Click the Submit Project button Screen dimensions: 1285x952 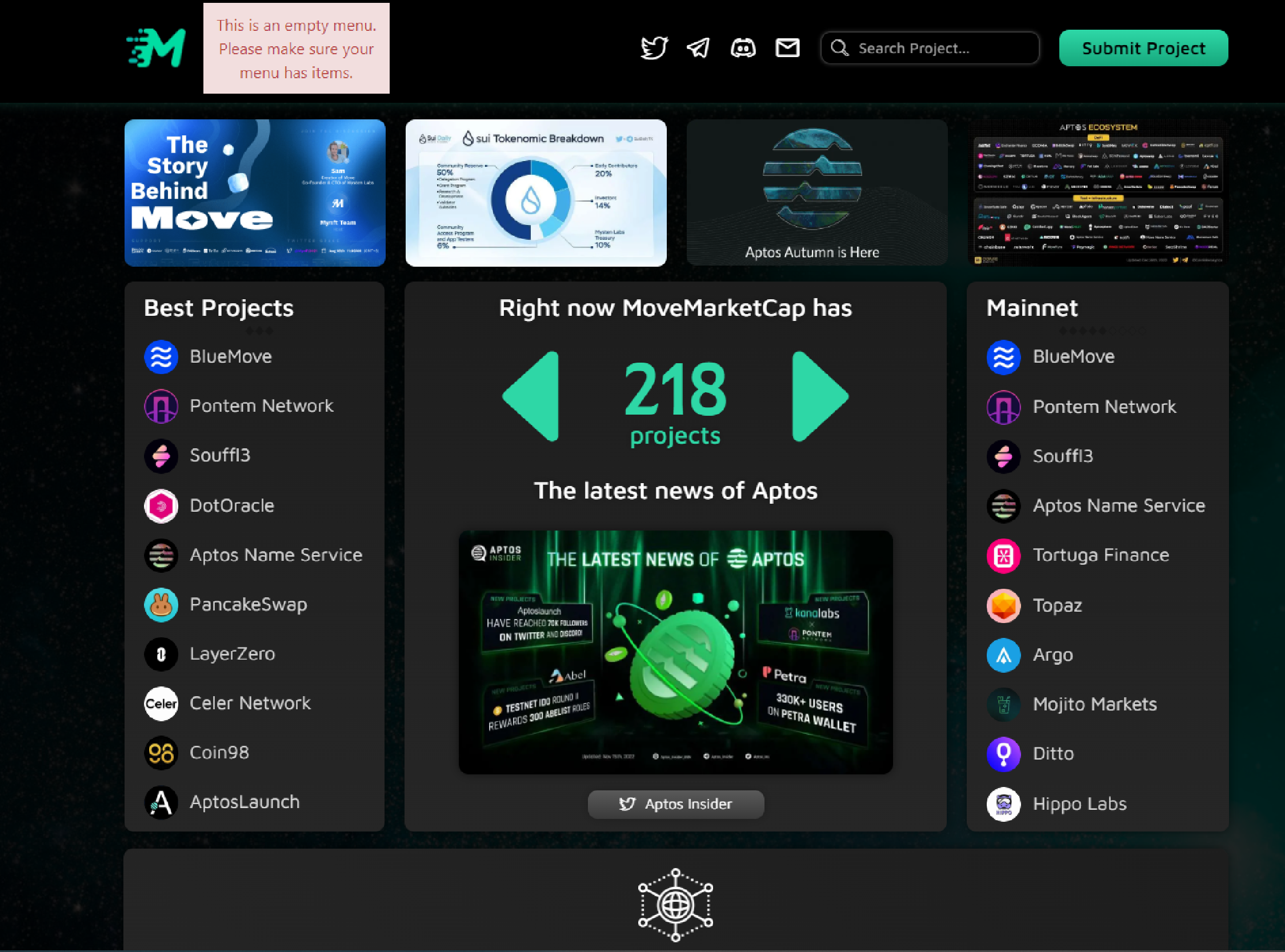pos(1143,48)
